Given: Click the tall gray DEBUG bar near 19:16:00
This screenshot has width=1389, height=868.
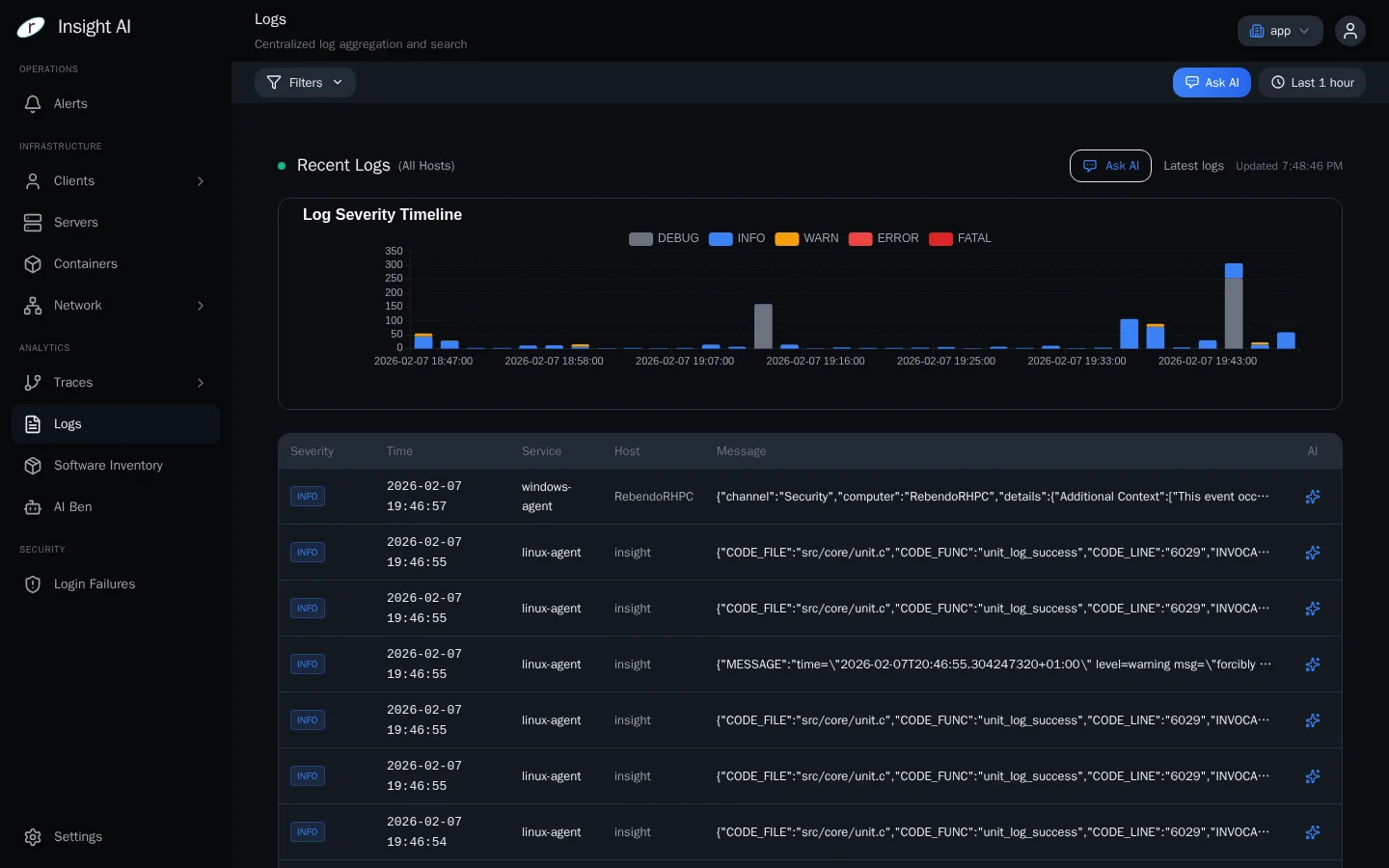Looking at the screenshot, I should (x=763, y=326).
